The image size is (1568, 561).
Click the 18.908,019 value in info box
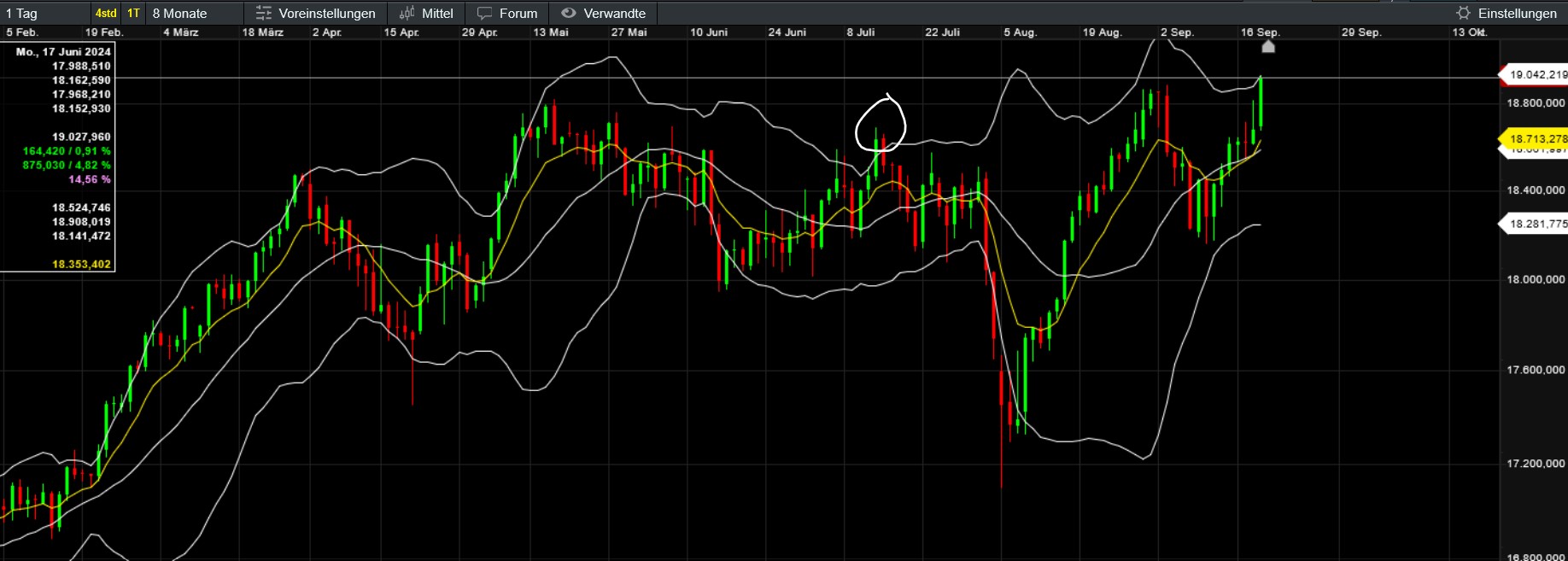point(81,222)
